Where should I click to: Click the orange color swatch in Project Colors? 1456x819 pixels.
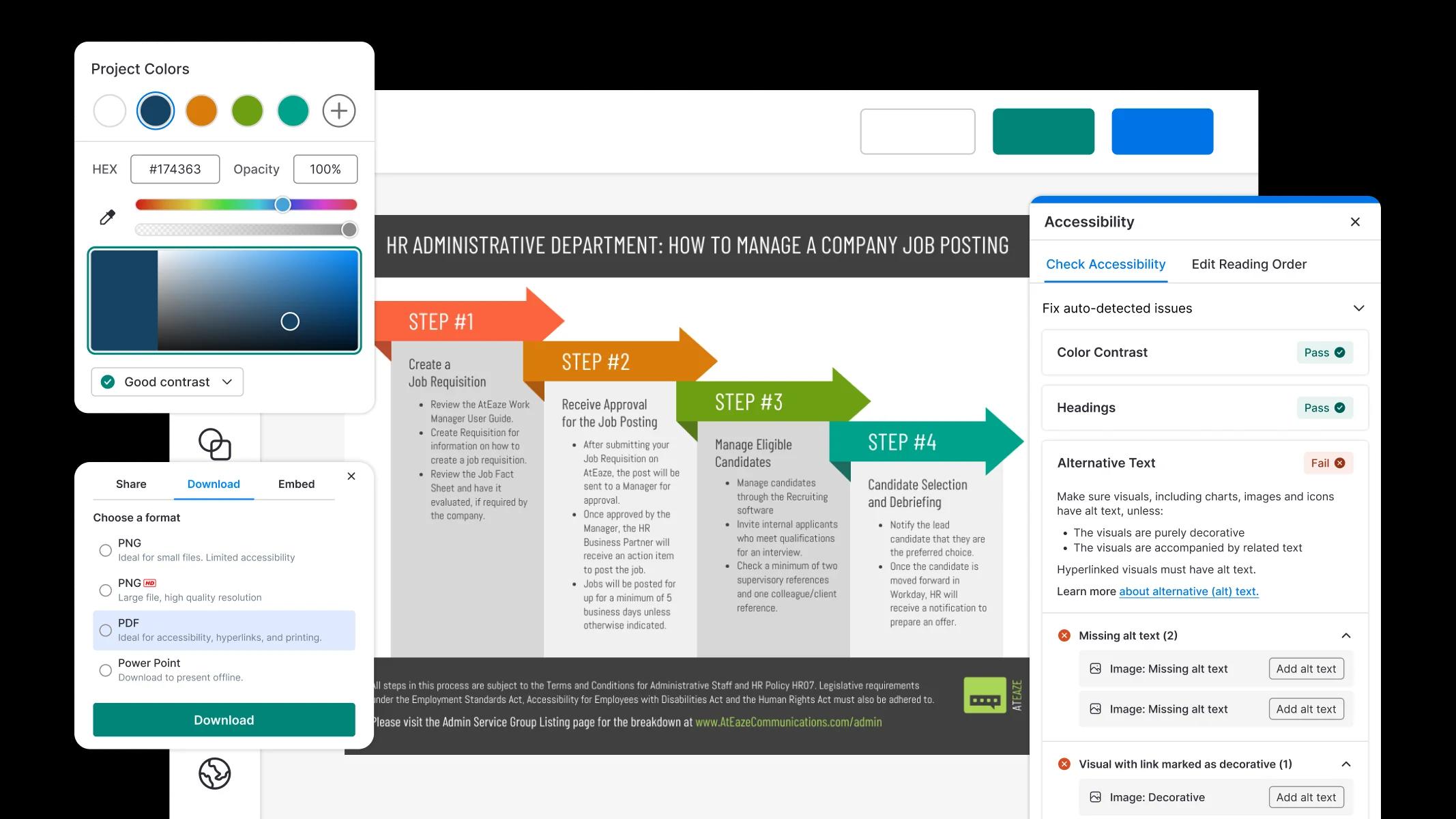(201, 110)
